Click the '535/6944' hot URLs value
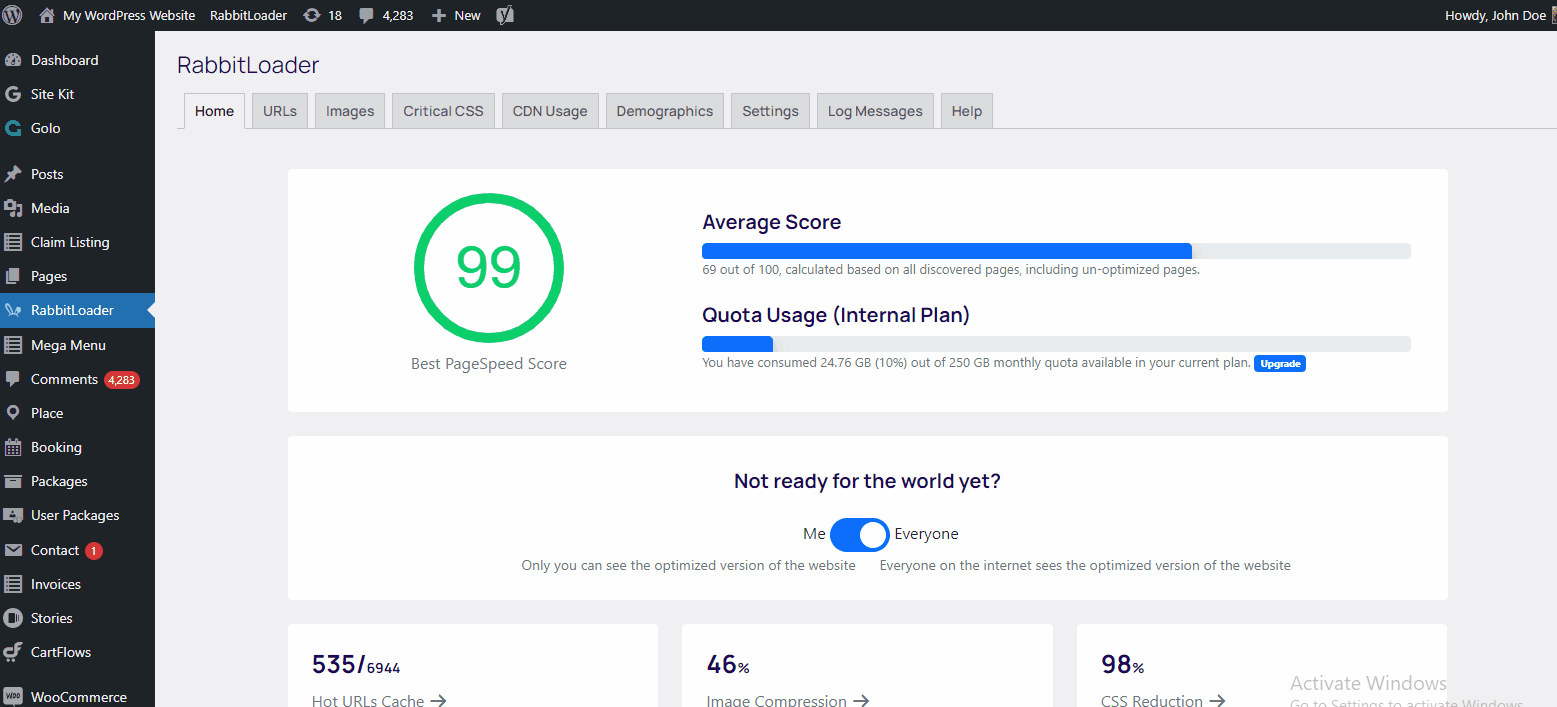 tap(356, 665)
